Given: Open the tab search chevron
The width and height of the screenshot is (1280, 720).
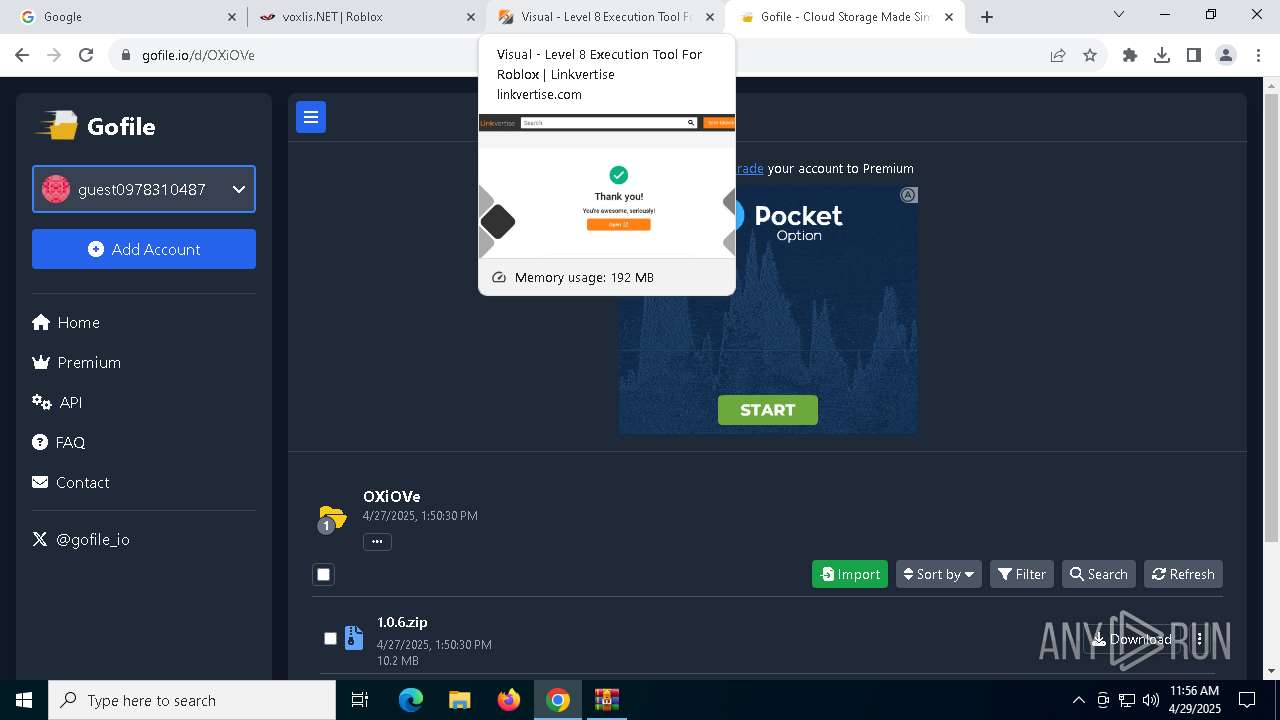Looking at the screenshot, I should [x=1119, y=15].
